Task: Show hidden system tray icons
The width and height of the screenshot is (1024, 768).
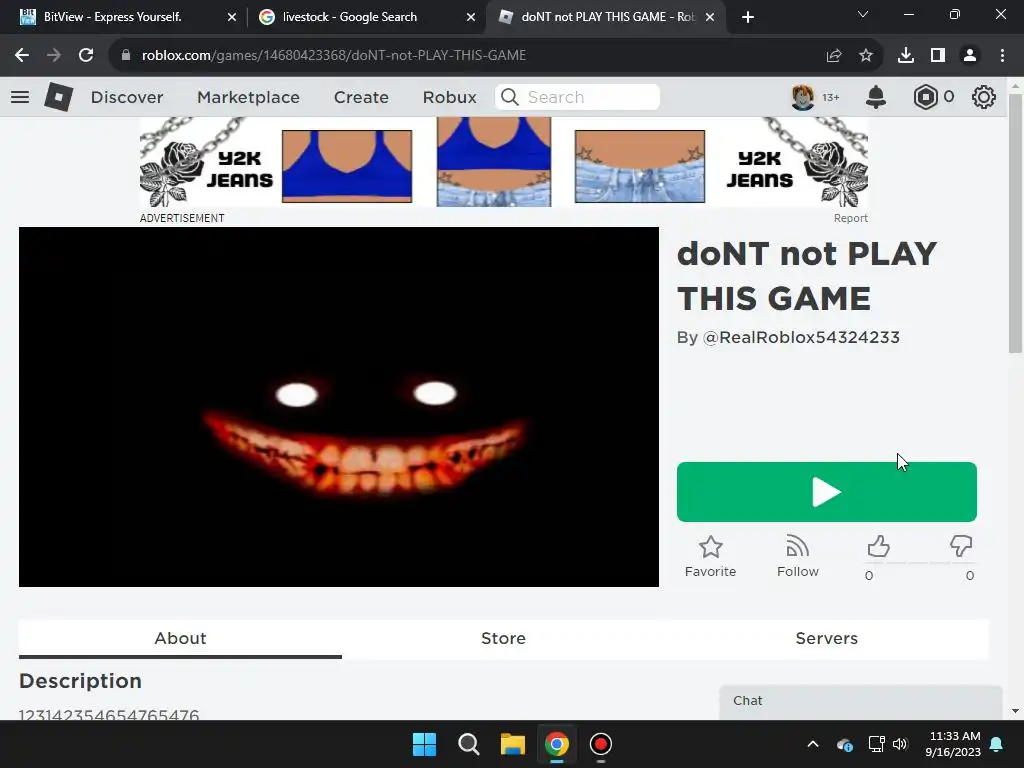Action: coord(812,744)
